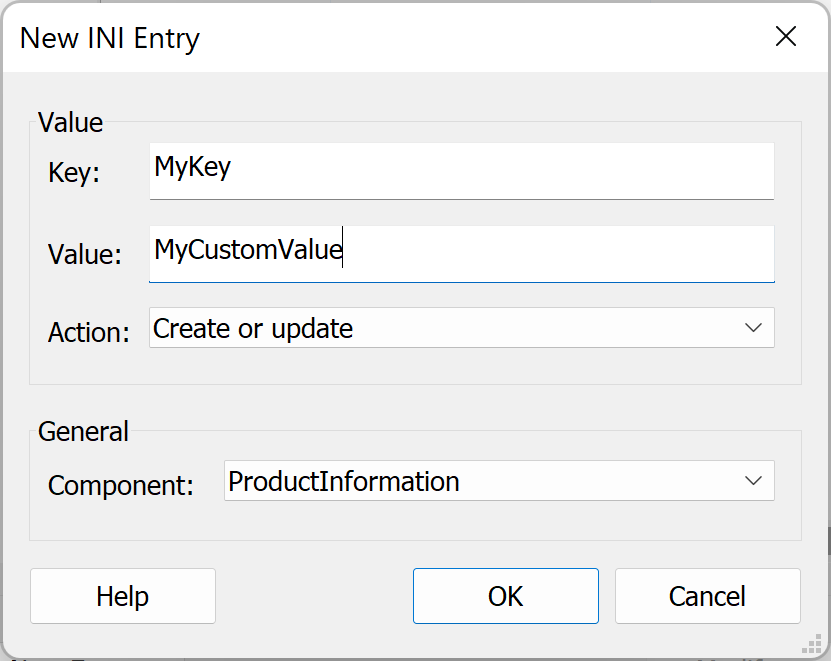Open Help for INI entries
831x661 pixels.
pos(123,596)
